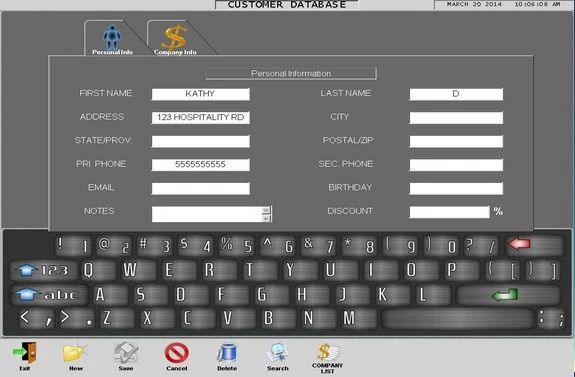This screenshot has height=377, width=575.
Task: Select the DISCOUNT percentage field
Action: pos(449,212)
